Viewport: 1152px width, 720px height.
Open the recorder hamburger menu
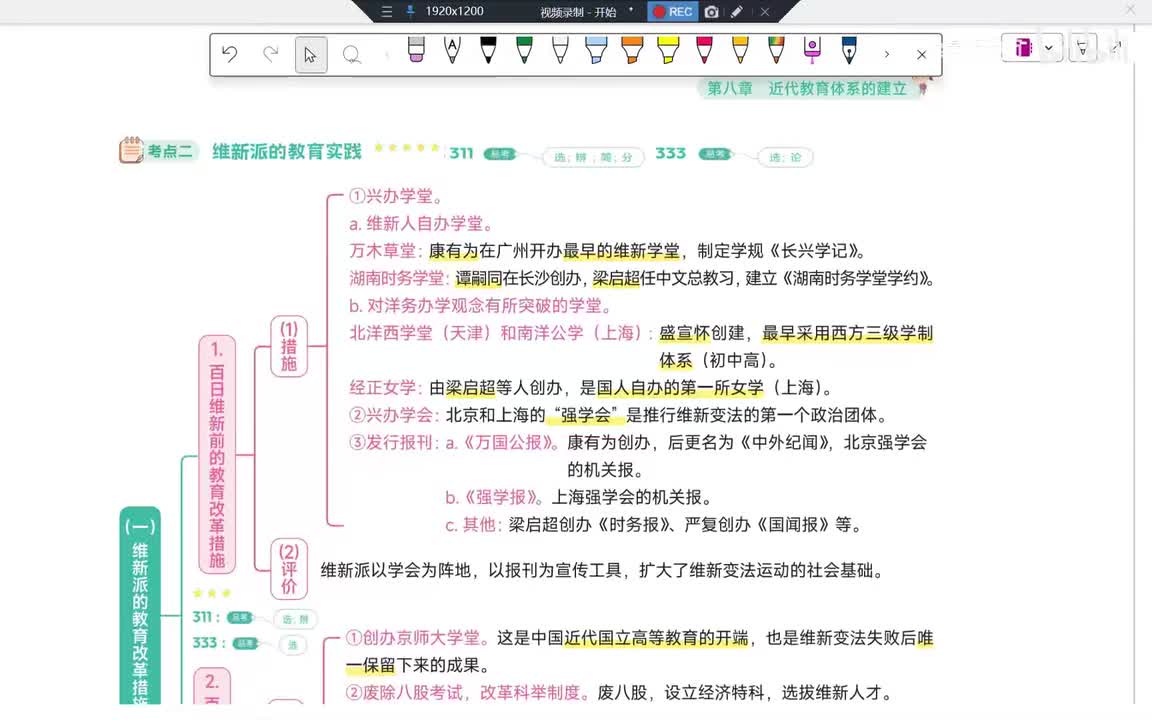tap(386, 12)
